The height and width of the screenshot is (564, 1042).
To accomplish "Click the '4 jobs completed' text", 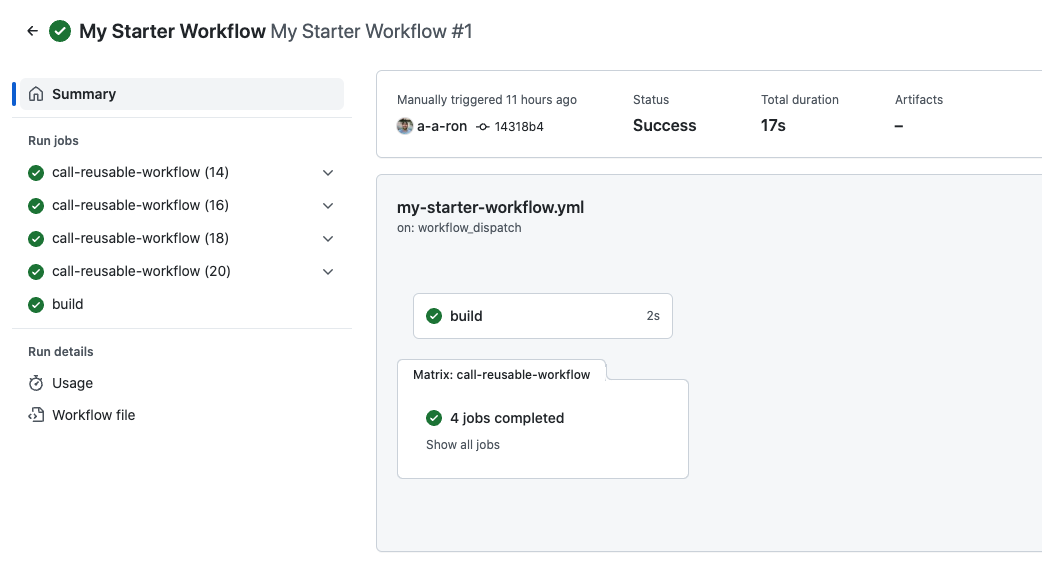I will [x=507, y=418].
